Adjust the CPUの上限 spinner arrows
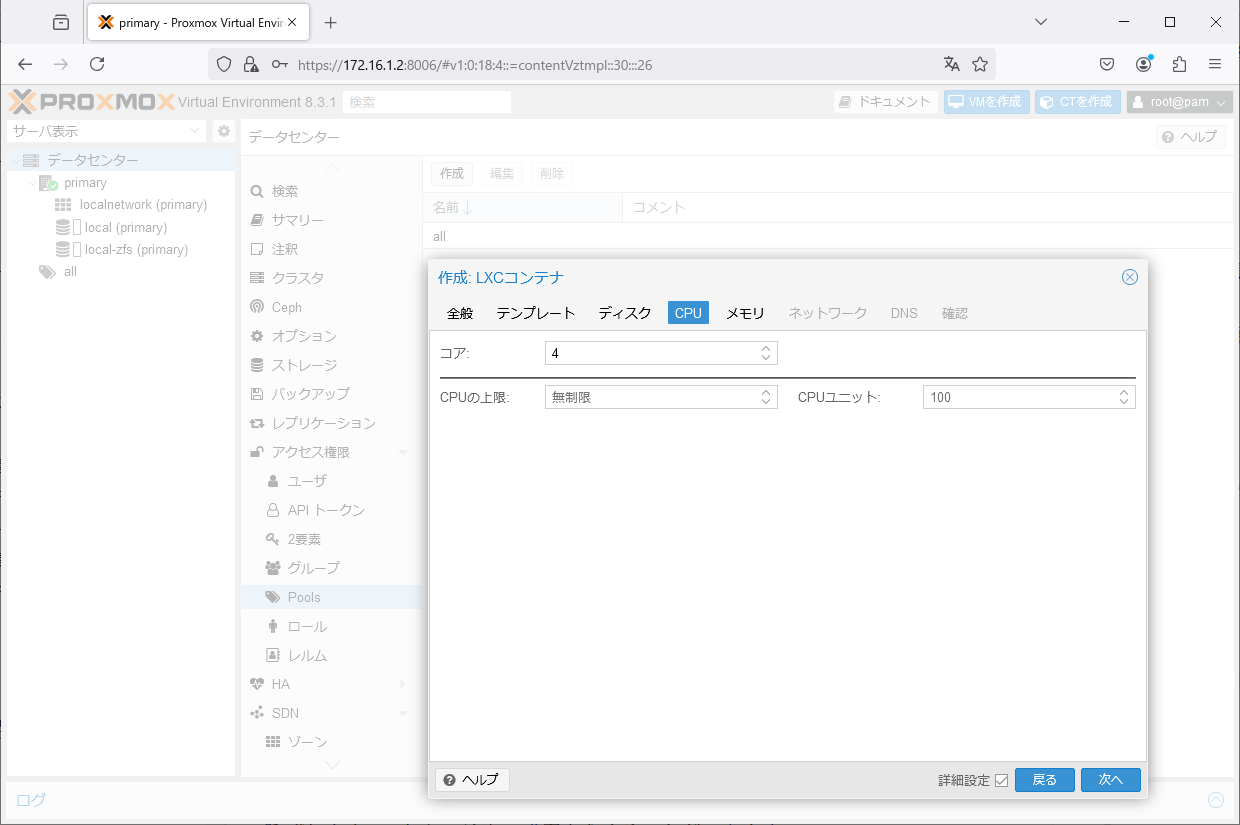Image resolution: width=1240 pixels, height=825 pixels. (766, 397)
